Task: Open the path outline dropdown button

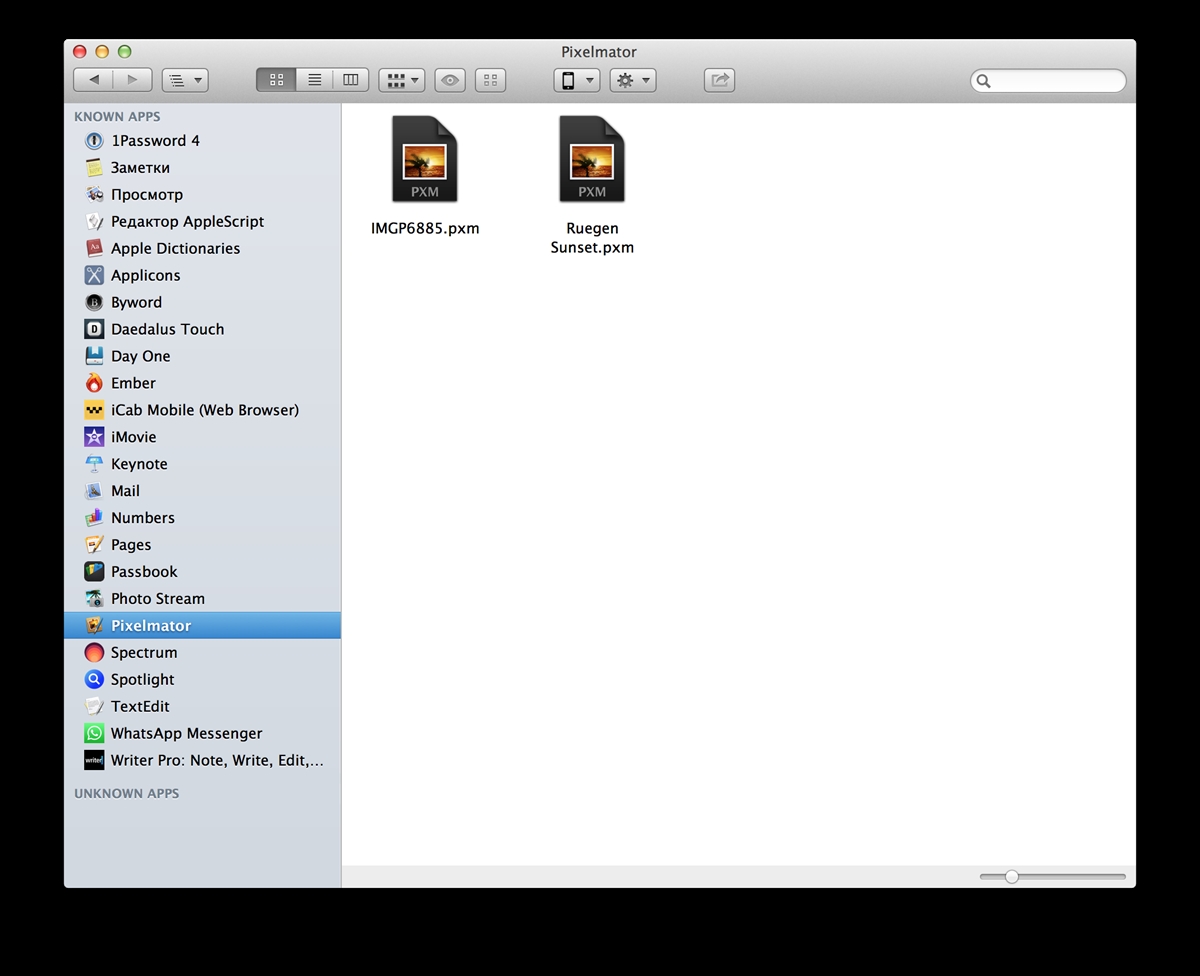Action: 184,80
